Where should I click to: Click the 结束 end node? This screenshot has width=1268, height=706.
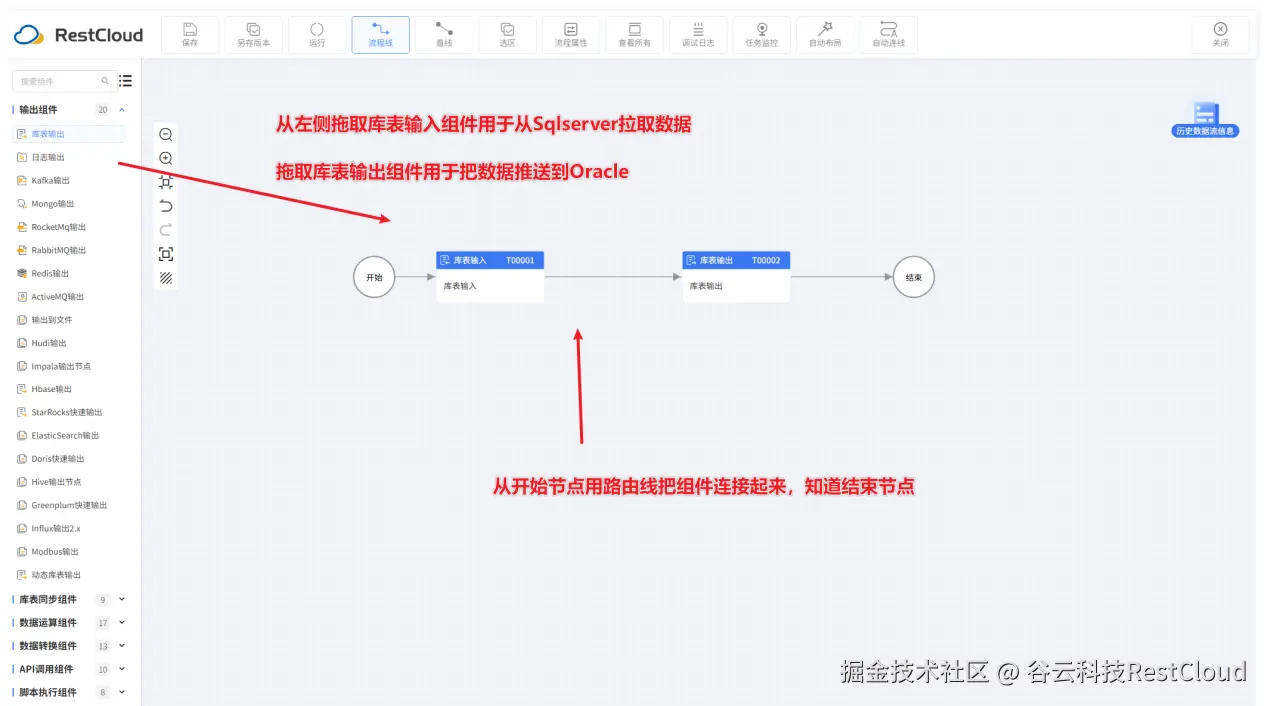(913, 277)
